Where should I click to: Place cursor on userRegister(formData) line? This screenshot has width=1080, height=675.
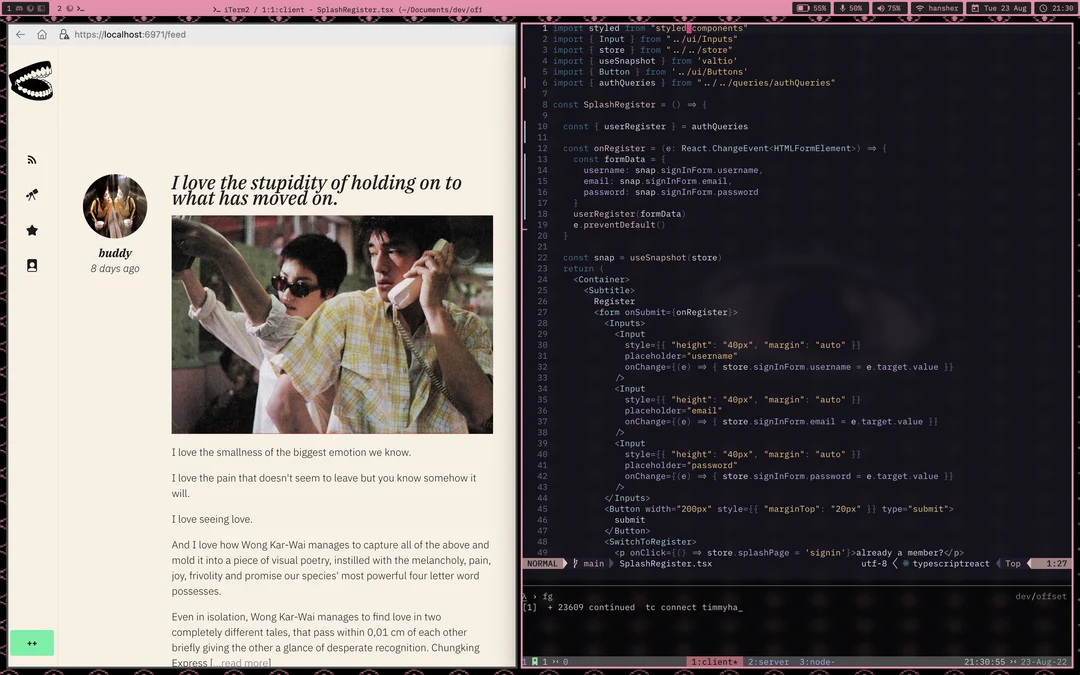coord(629,214)
